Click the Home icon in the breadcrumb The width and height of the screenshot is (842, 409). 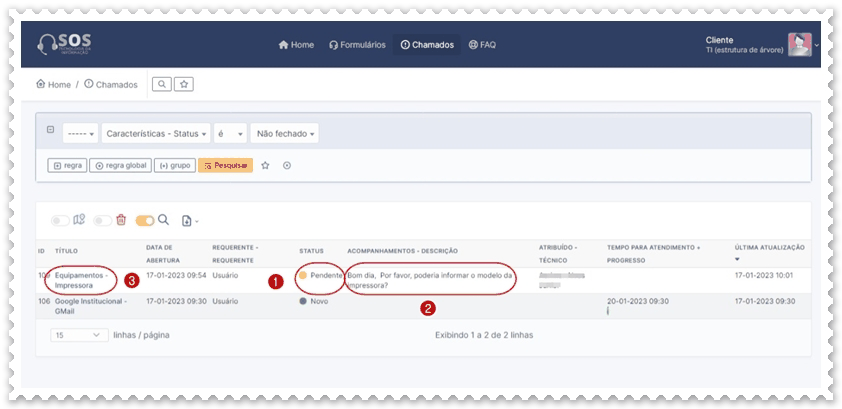tap(41, 85)
